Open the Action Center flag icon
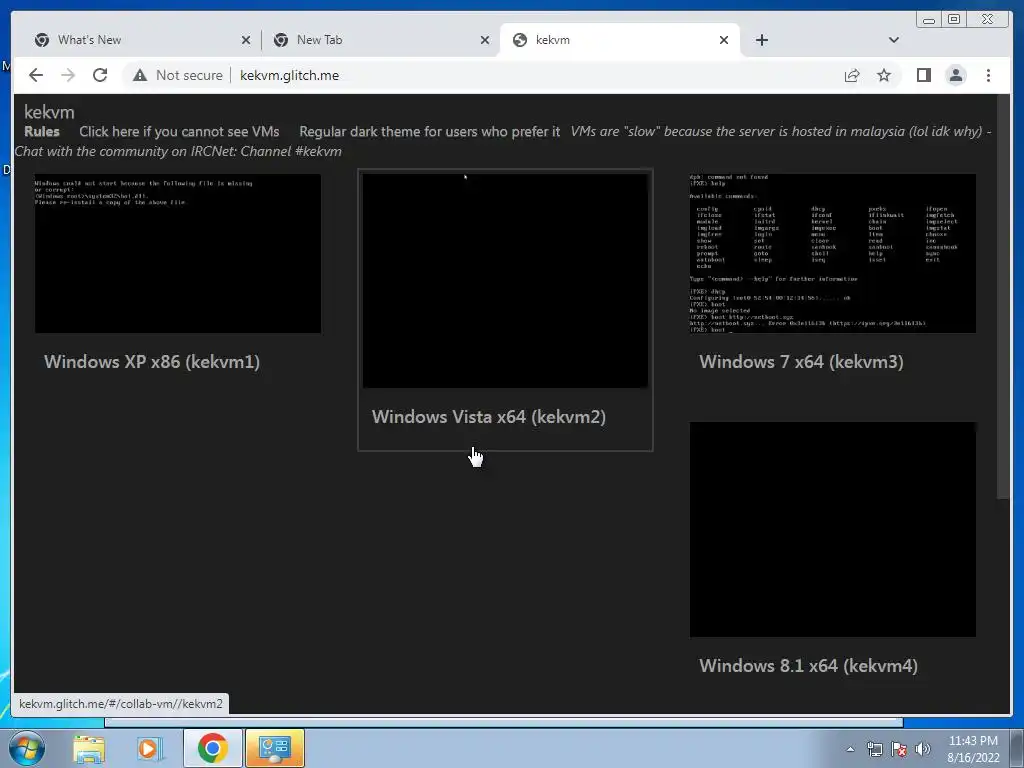Screen dimensions: 1024x768 pyautogui.click(x=899, y=749)
